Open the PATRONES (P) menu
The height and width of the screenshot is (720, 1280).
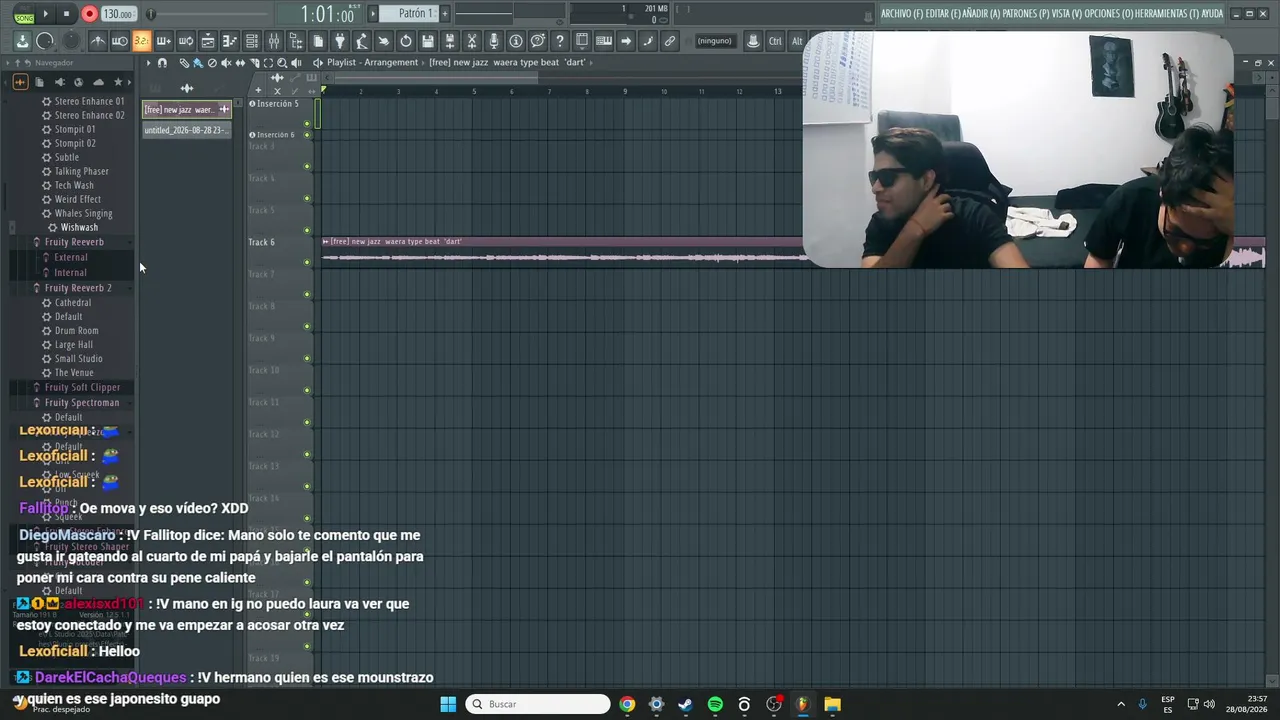point(1025,14)
